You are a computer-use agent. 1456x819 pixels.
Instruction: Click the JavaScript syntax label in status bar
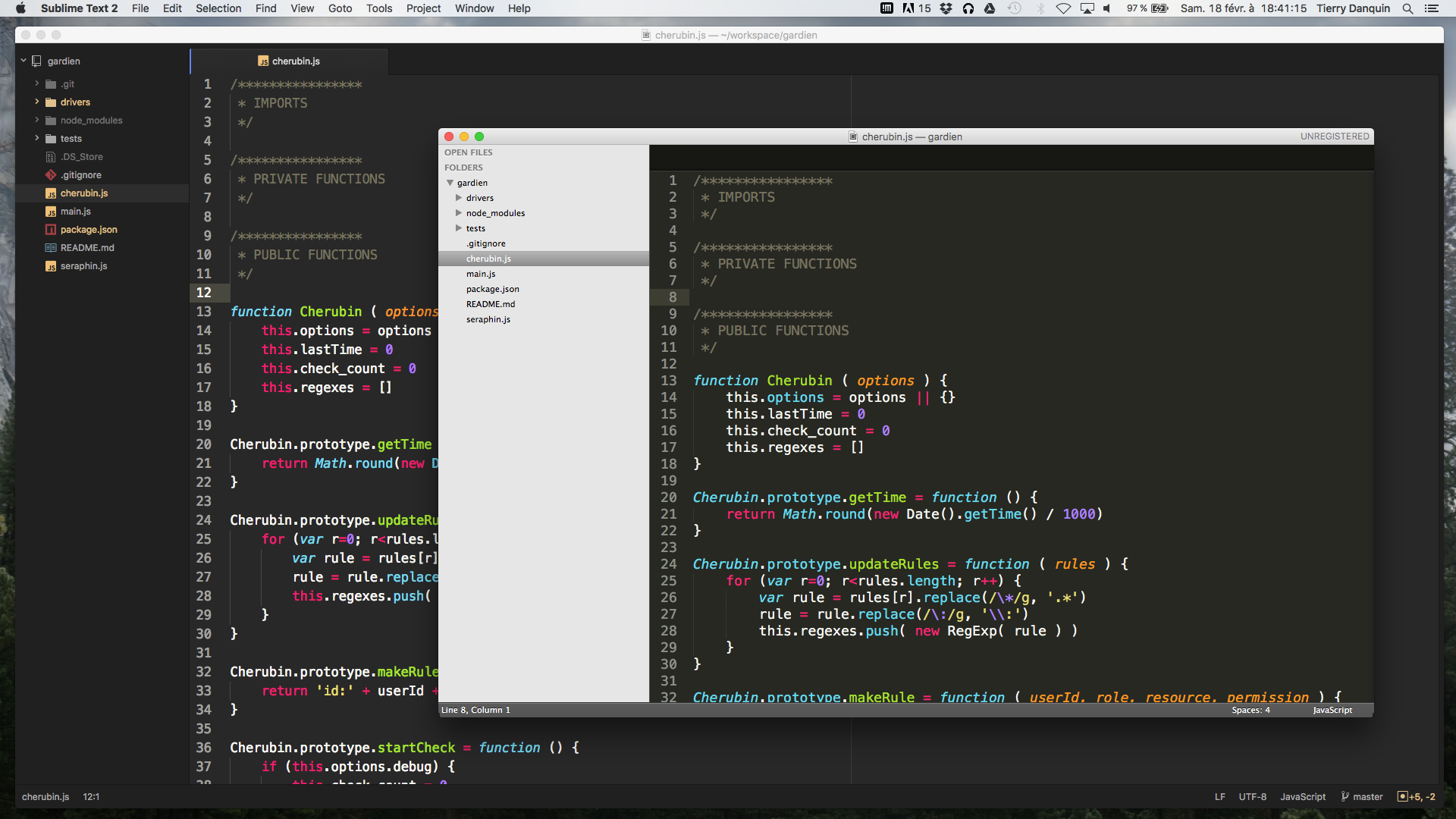1302,797
